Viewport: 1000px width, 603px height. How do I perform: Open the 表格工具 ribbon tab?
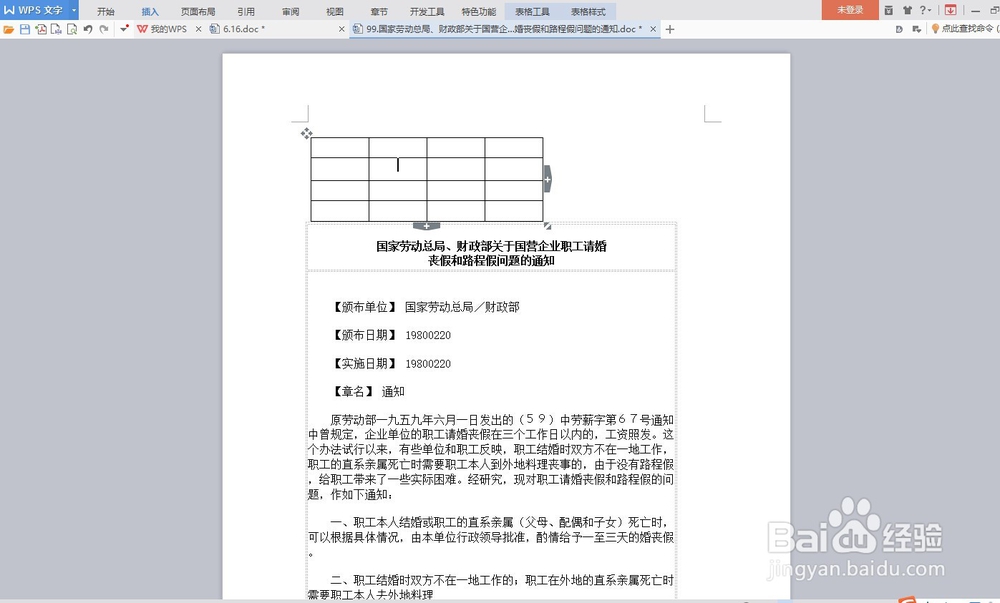click(532, 11)
